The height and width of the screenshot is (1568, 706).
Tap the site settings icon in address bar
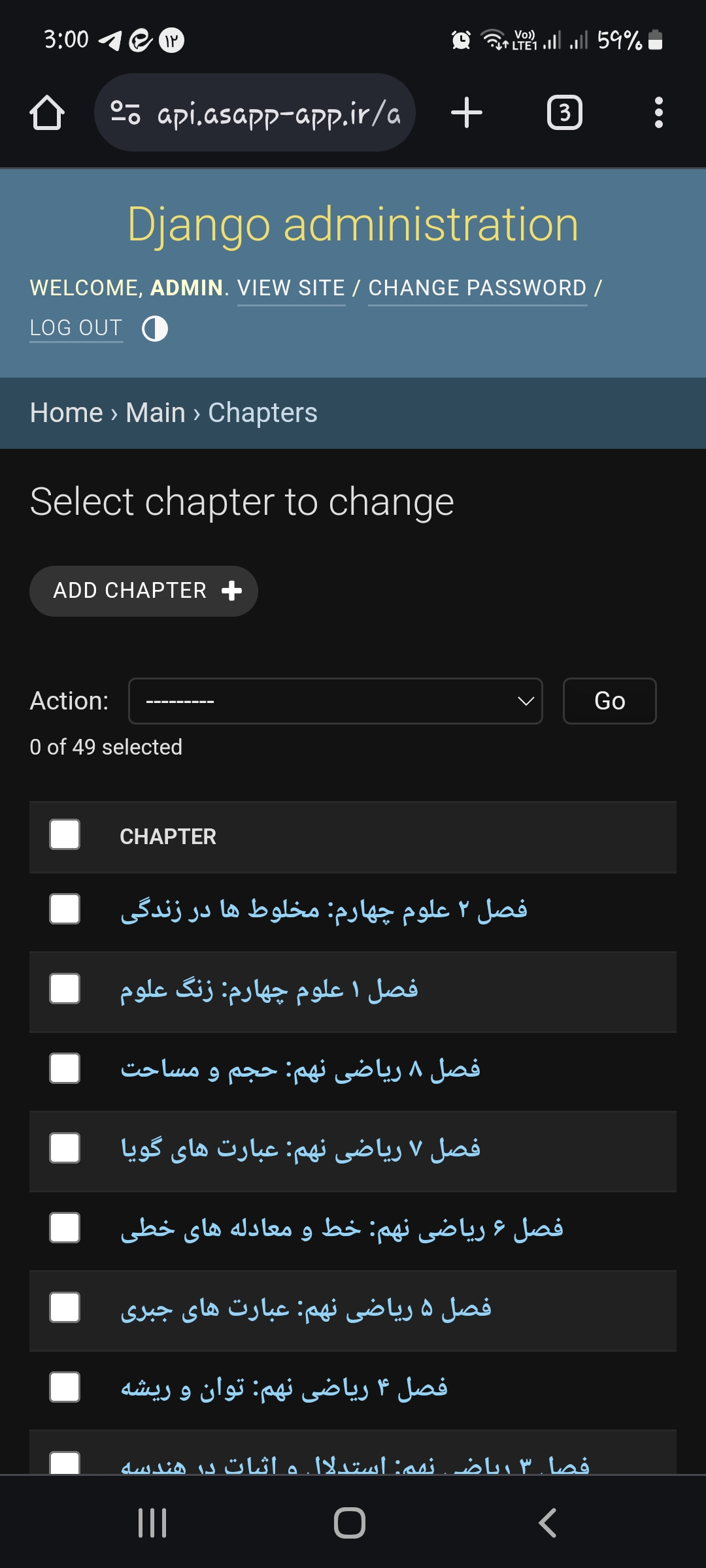point(125,113)
